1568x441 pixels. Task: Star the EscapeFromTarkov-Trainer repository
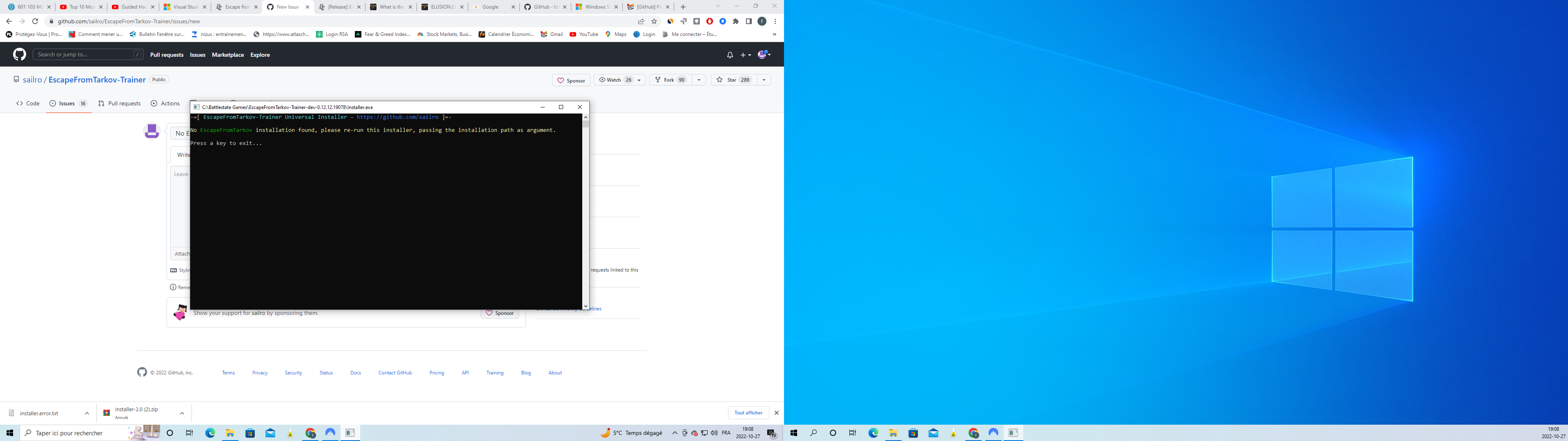(x=733, y=80)
